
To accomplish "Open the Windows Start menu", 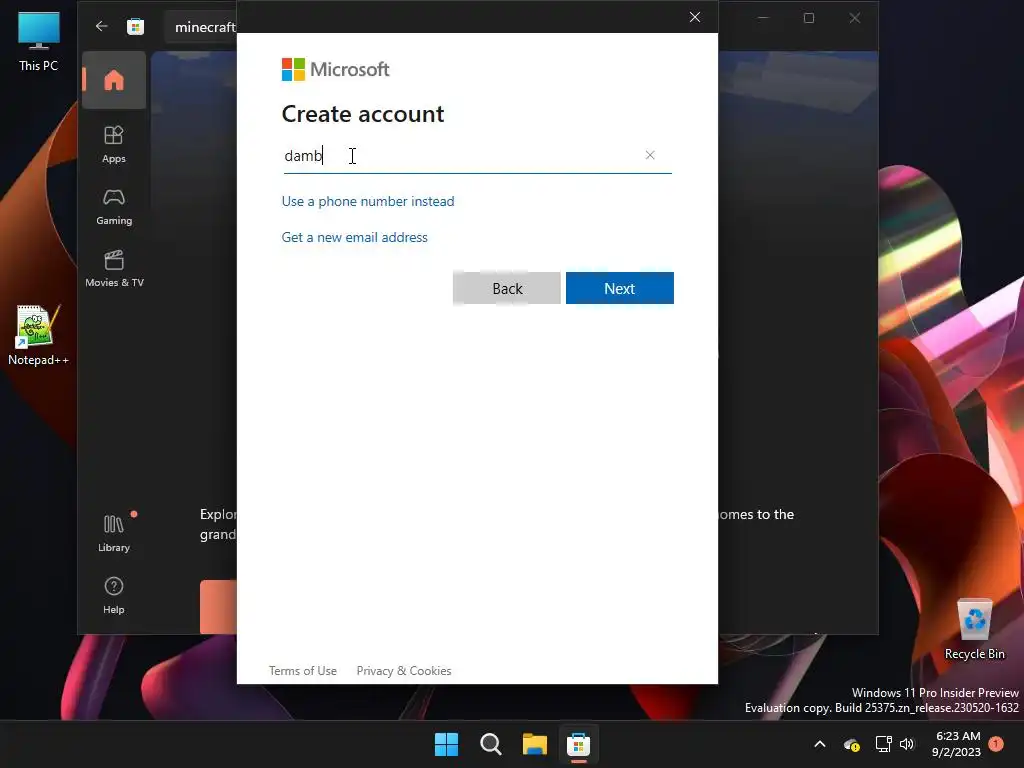I will point(447,744).
